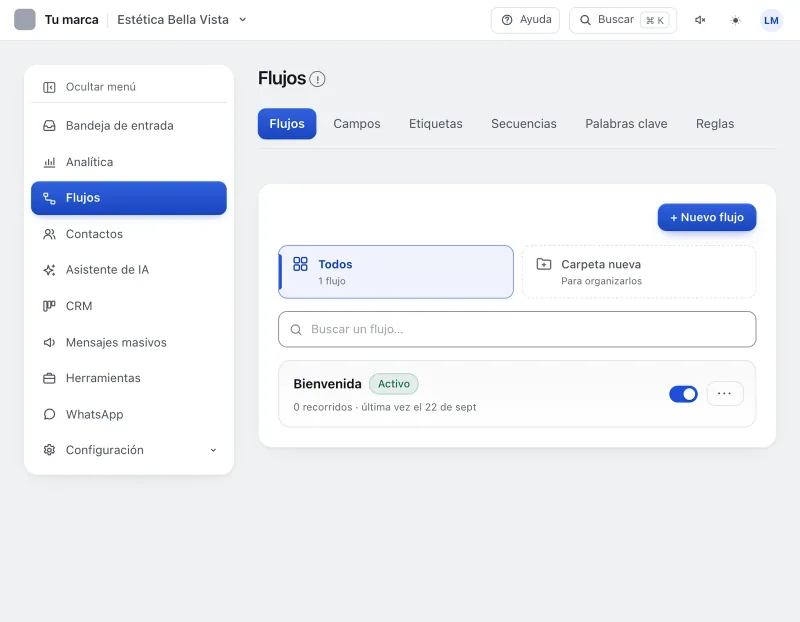Open Herramientas briefcase icon
Image resolution: width=800 pixels, height=622 pixels.
[x=49, y=378]
